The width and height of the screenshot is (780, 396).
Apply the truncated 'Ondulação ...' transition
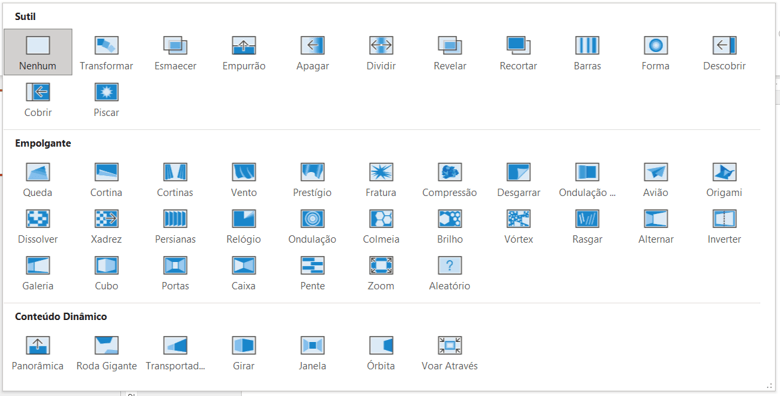click(587, 179)
